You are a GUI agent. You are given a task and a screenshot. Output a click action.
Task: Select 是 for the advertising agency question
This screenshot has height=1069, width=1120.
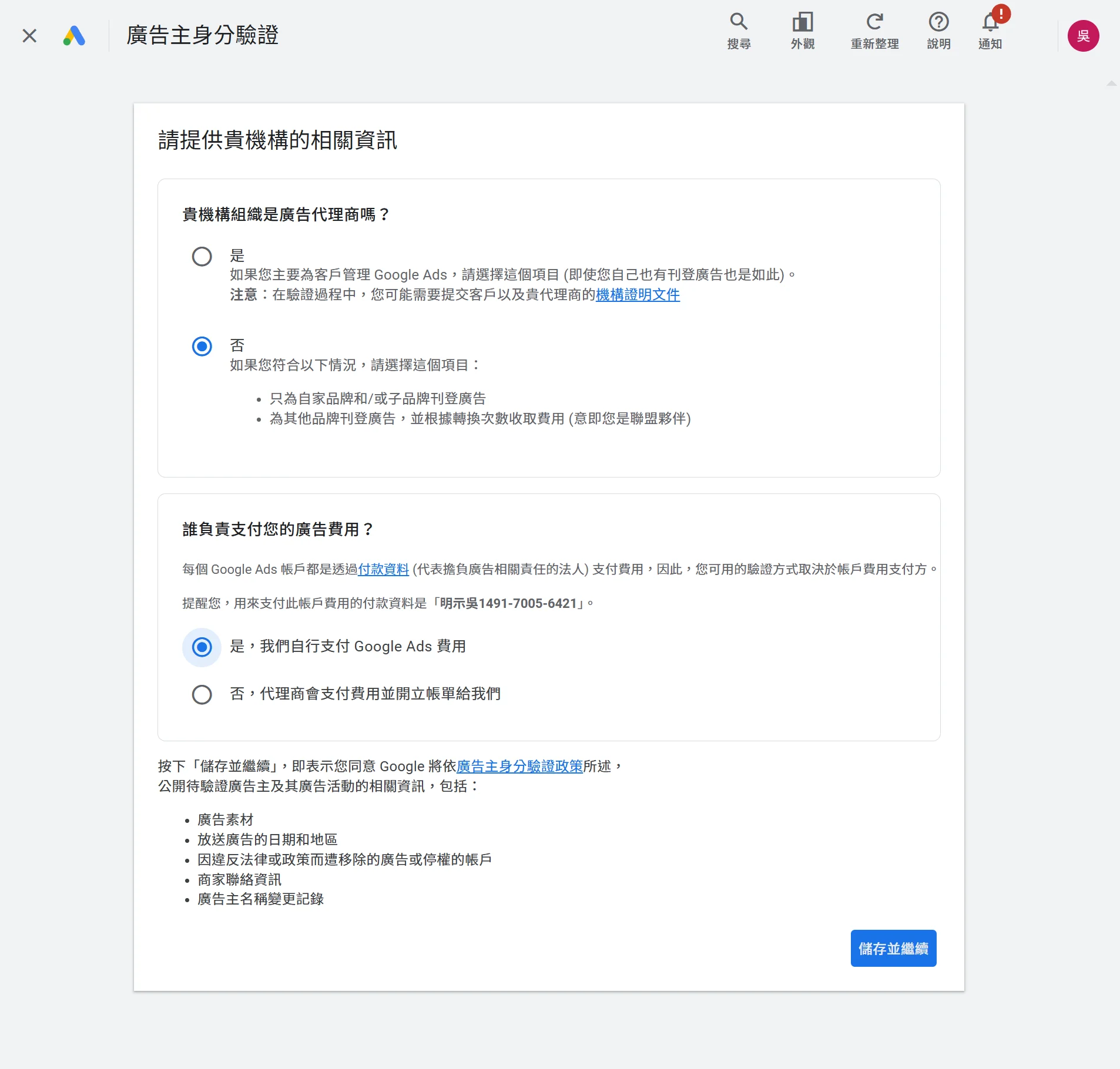202,257
